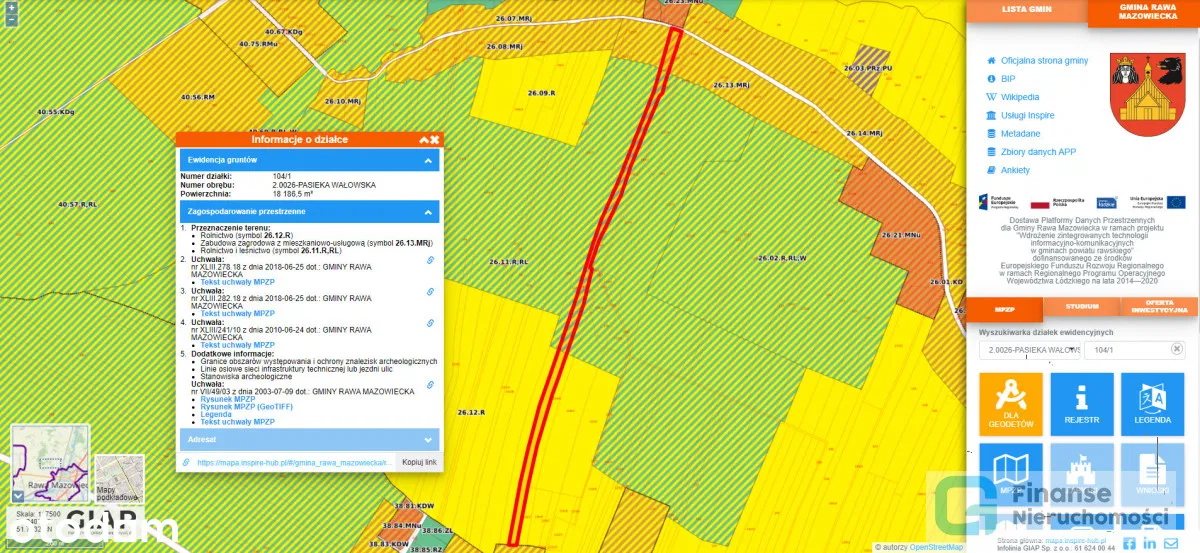Collapse the Zagospodarowanie przestrzenne section
Image resolution: width=1200 pixels, height=553 pixels.
[428, 212]
